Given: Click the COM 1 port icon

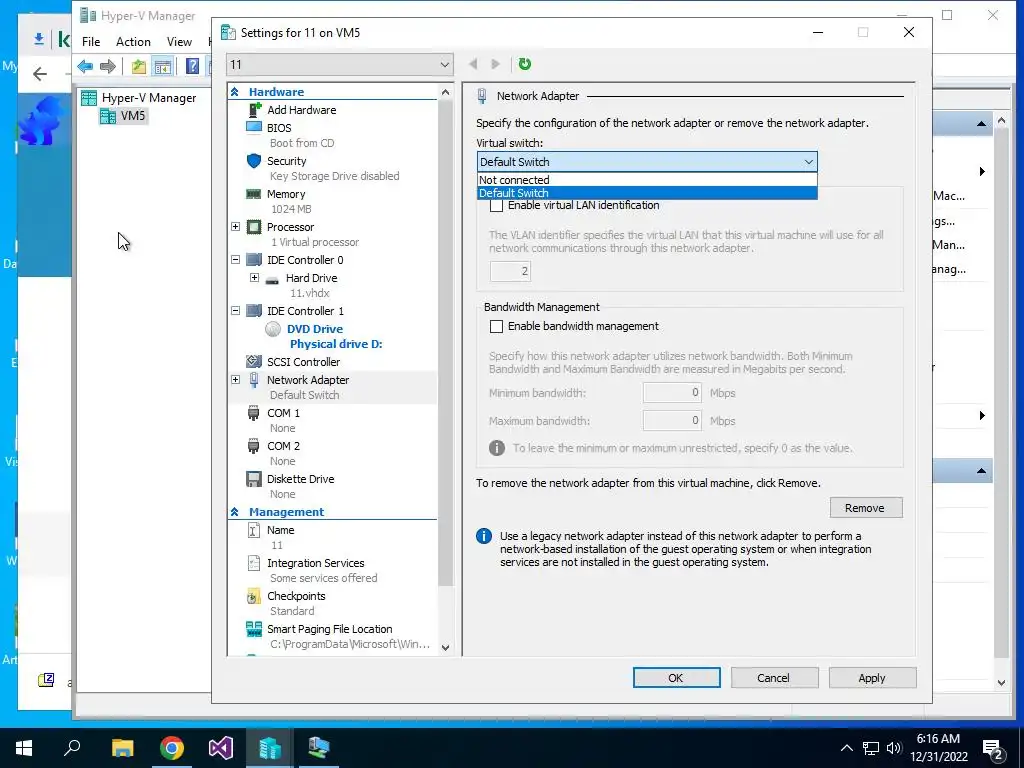Looking at the screenshot, I should [x=253, y=413].
